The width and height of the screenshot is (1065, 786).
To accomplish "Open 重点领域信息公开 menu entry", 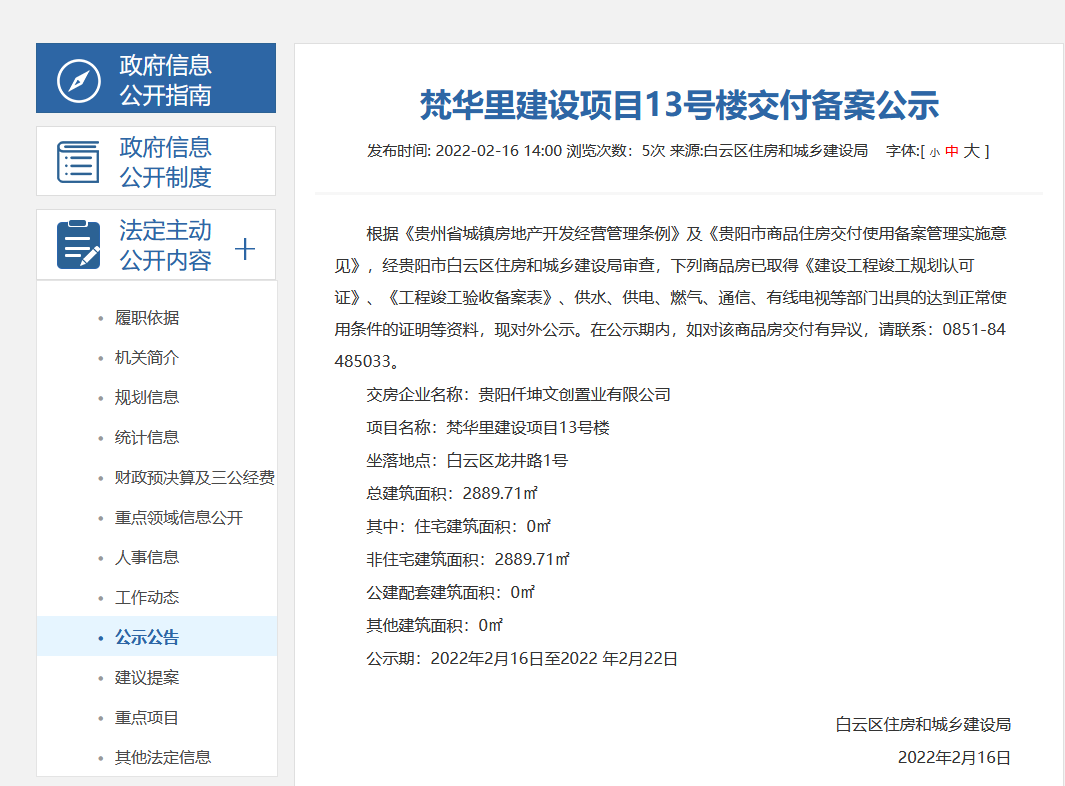I will [x=179, y=518].
